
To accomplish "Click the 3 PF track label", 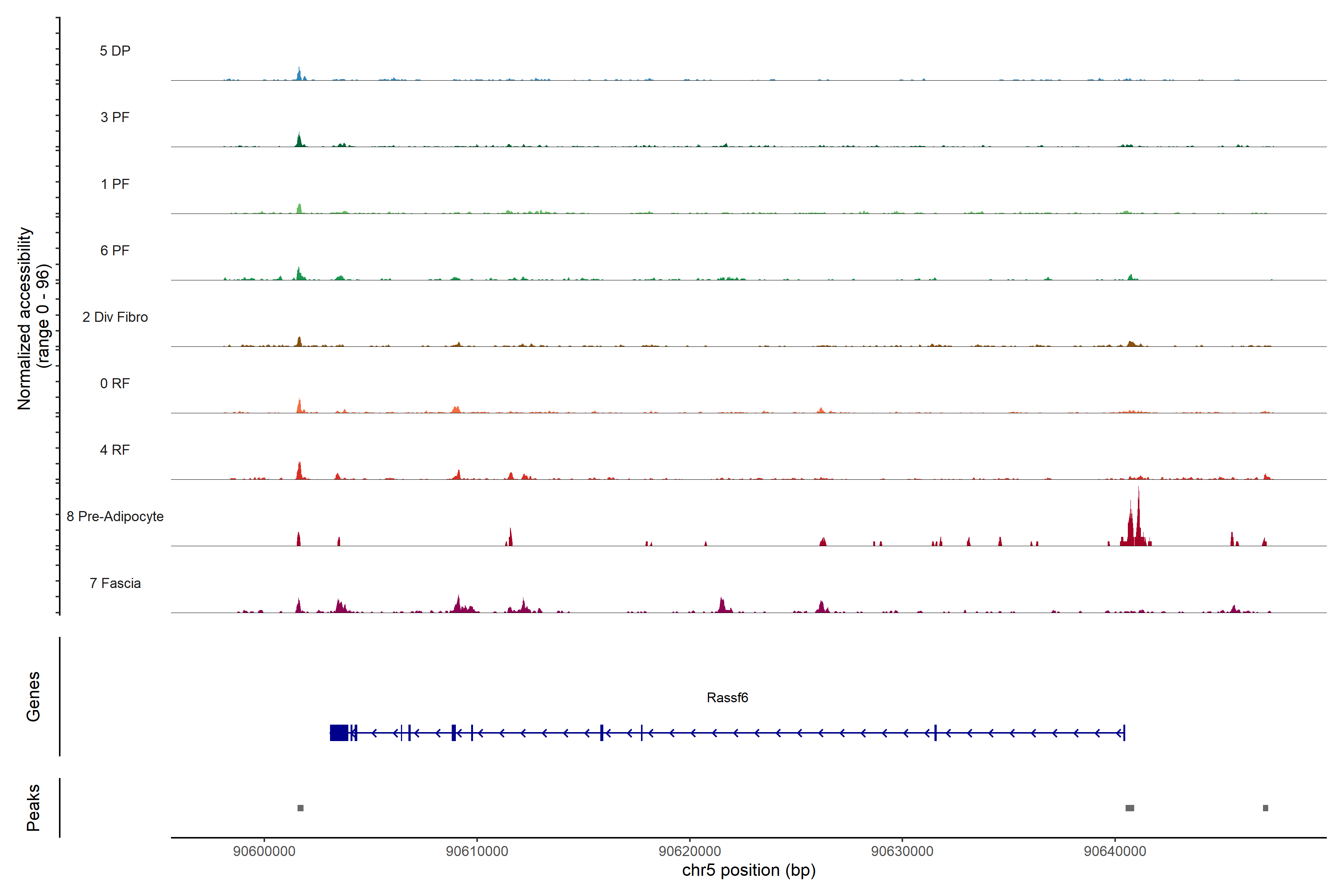I will pos(115,117).
